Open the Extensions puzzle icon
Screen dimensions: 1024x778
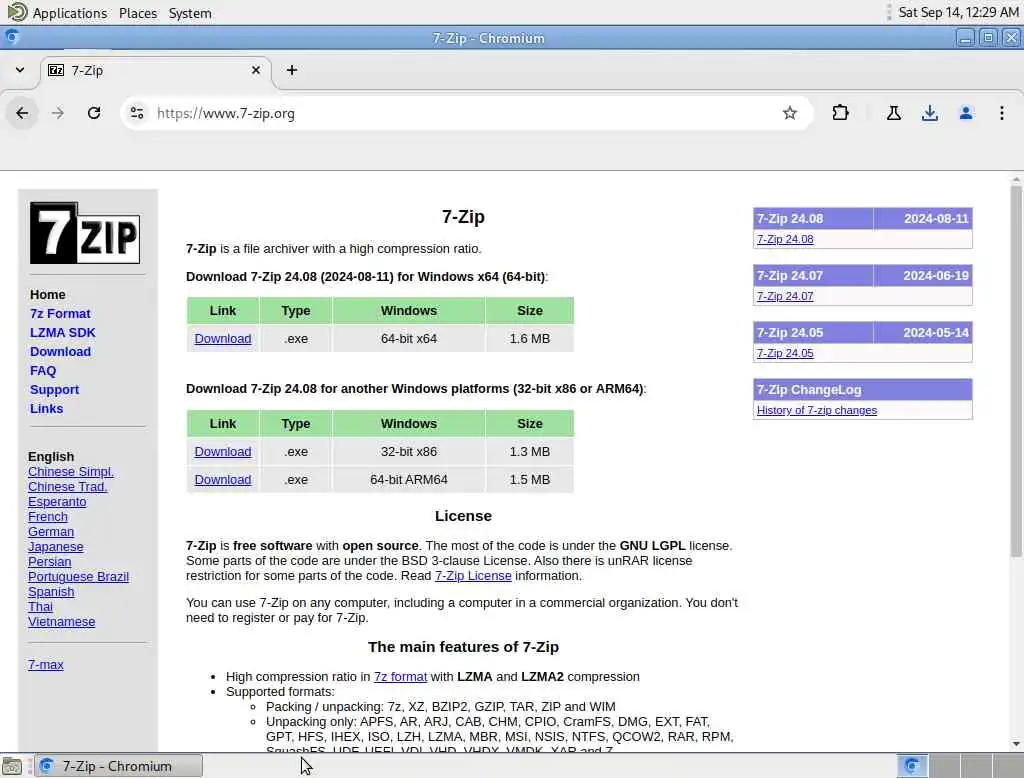click(840, 113)
